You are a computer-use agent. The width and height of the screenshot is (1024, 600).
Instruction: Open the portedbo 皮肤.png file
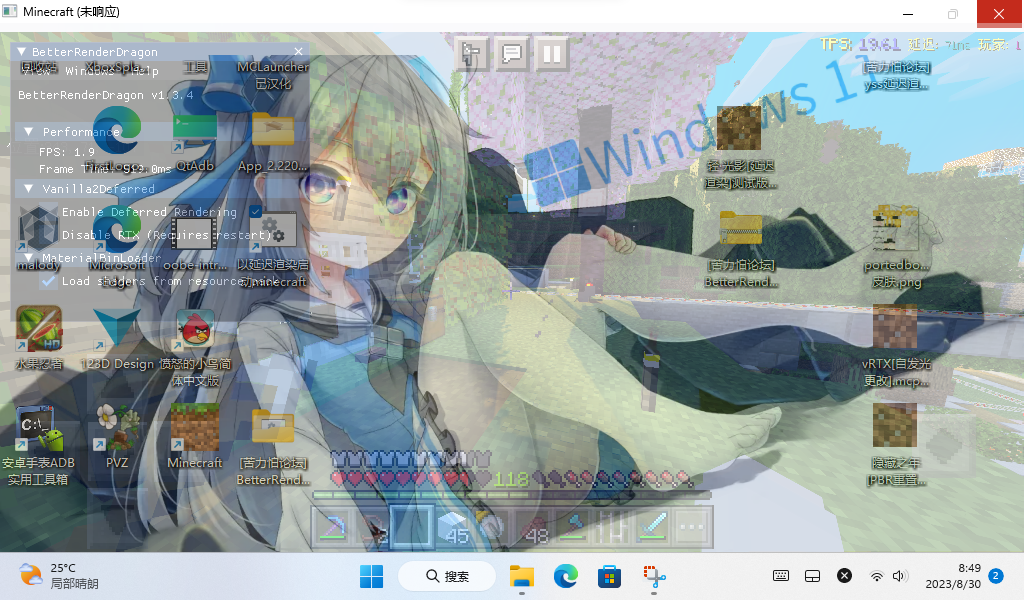[x=895, y=247]
